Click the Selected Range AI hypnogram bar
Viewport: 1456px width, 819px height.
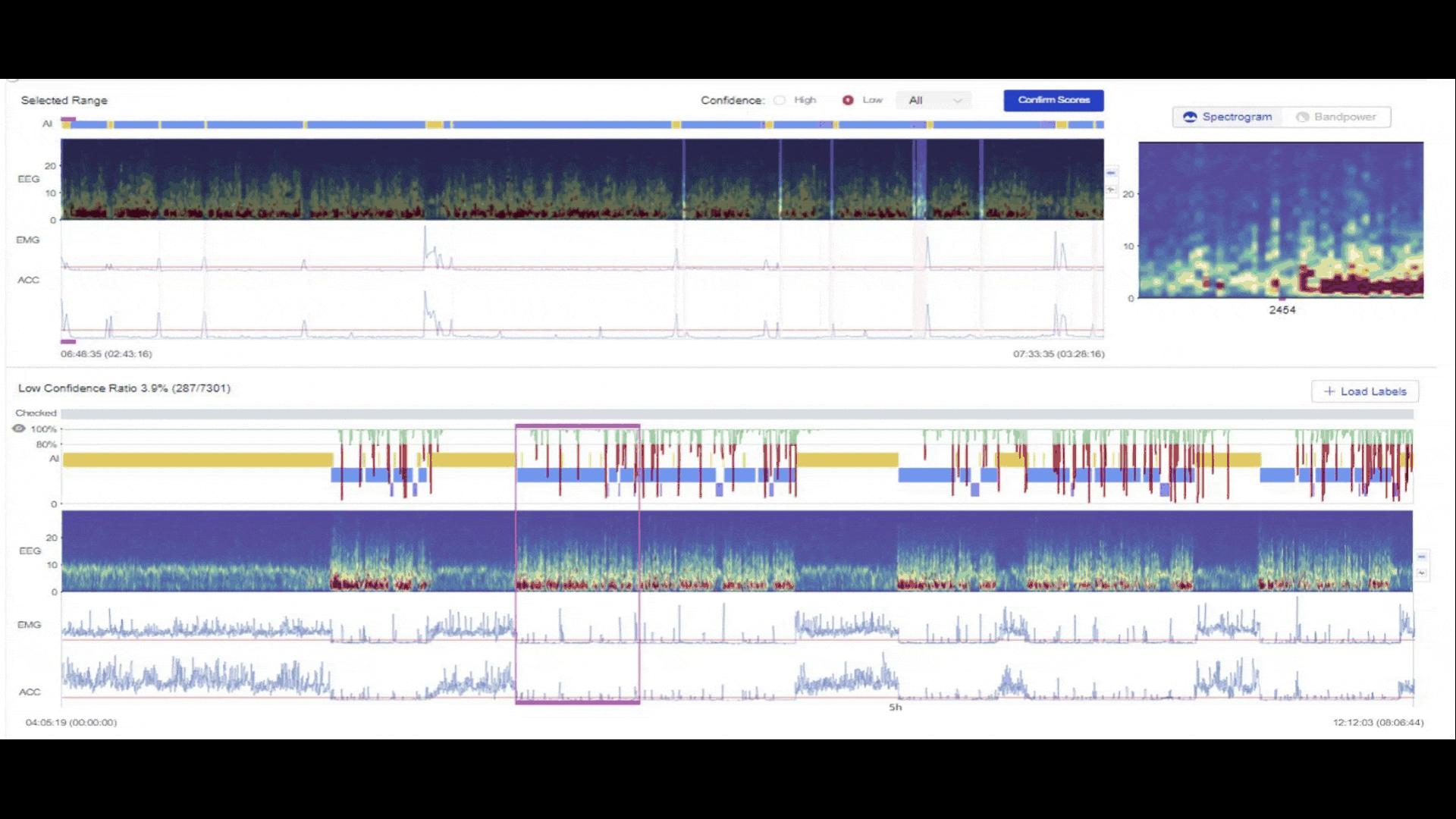[582, 124]
